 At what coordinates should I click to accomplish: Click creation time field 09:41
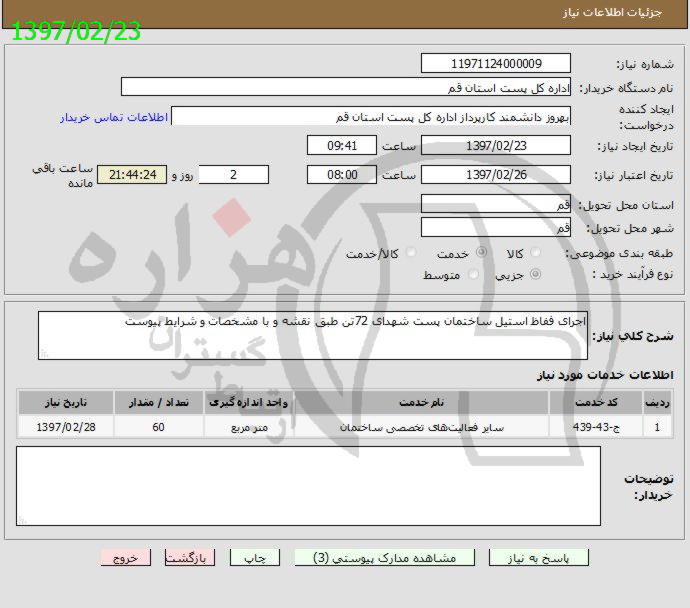342,145
